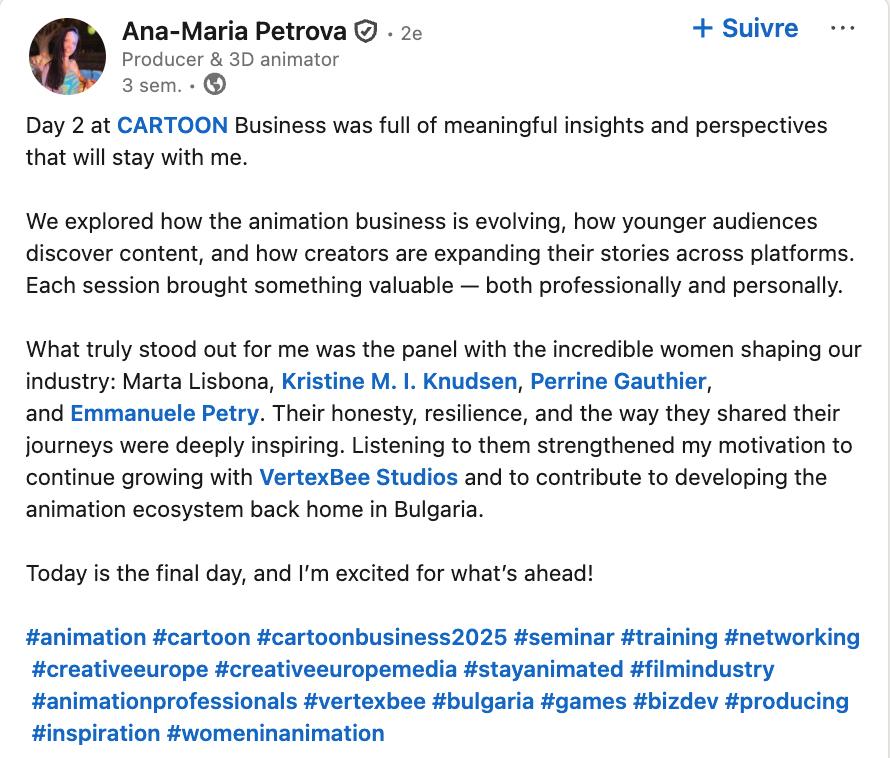Select the #animation hashtag
The height and width of the screenshot is (758, 890).
86,637
